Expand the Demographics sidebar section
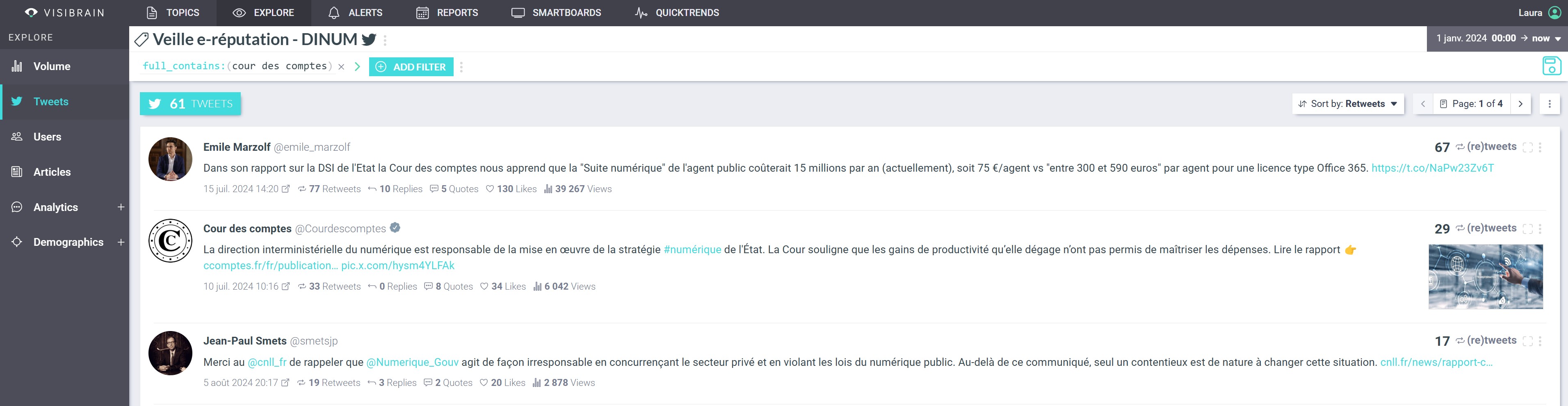The image size is (1568, 406). click(x=121, y=242)
